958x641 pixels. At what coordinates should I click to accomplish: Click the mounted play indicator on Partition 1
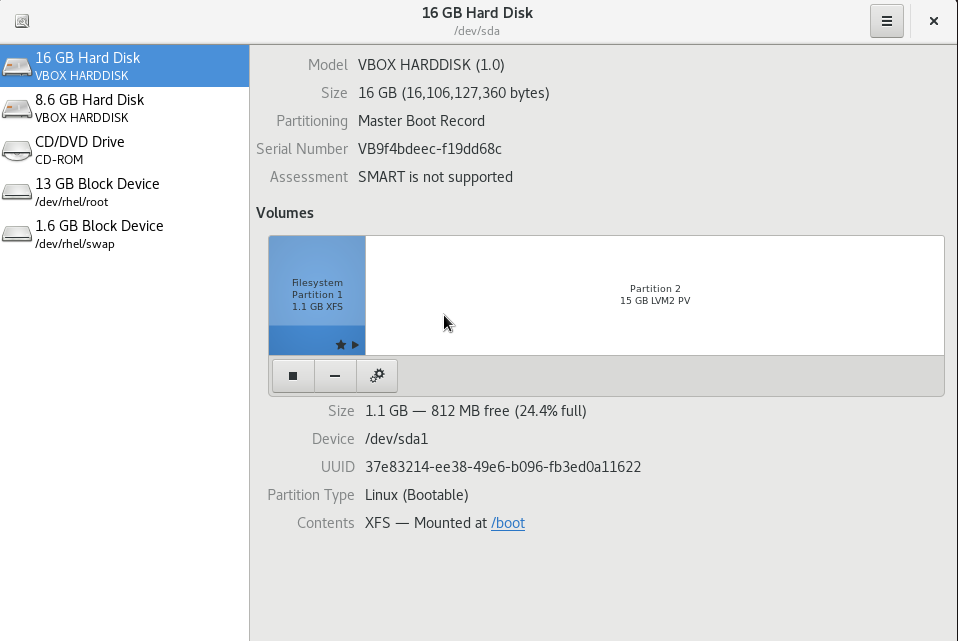tap(355, 343)
